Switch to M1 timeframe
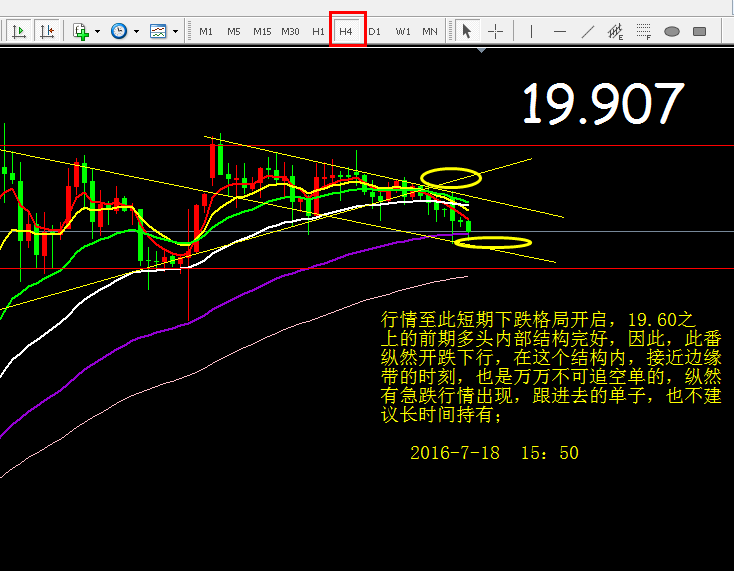This screenshot has width=734, height=571. coord(206,31)
